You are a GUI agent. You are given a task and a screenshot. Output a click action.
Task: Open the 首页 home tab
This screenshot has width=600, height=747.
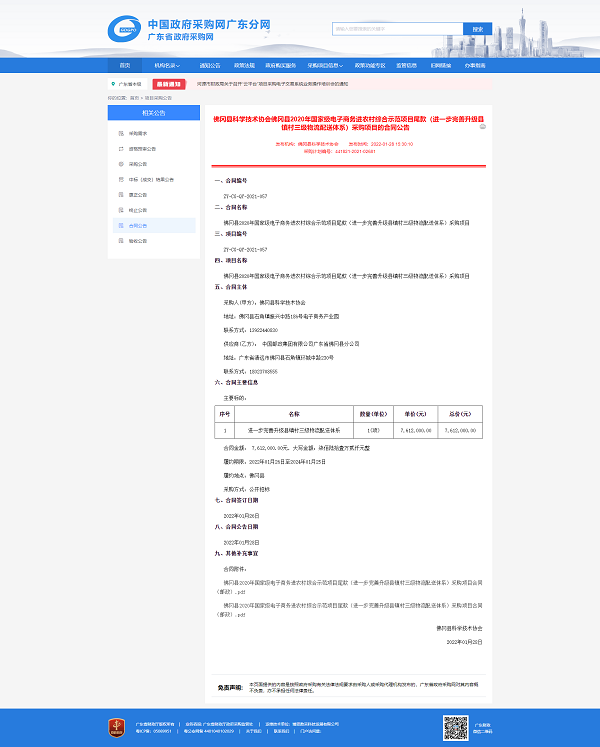tap(124, 66)
